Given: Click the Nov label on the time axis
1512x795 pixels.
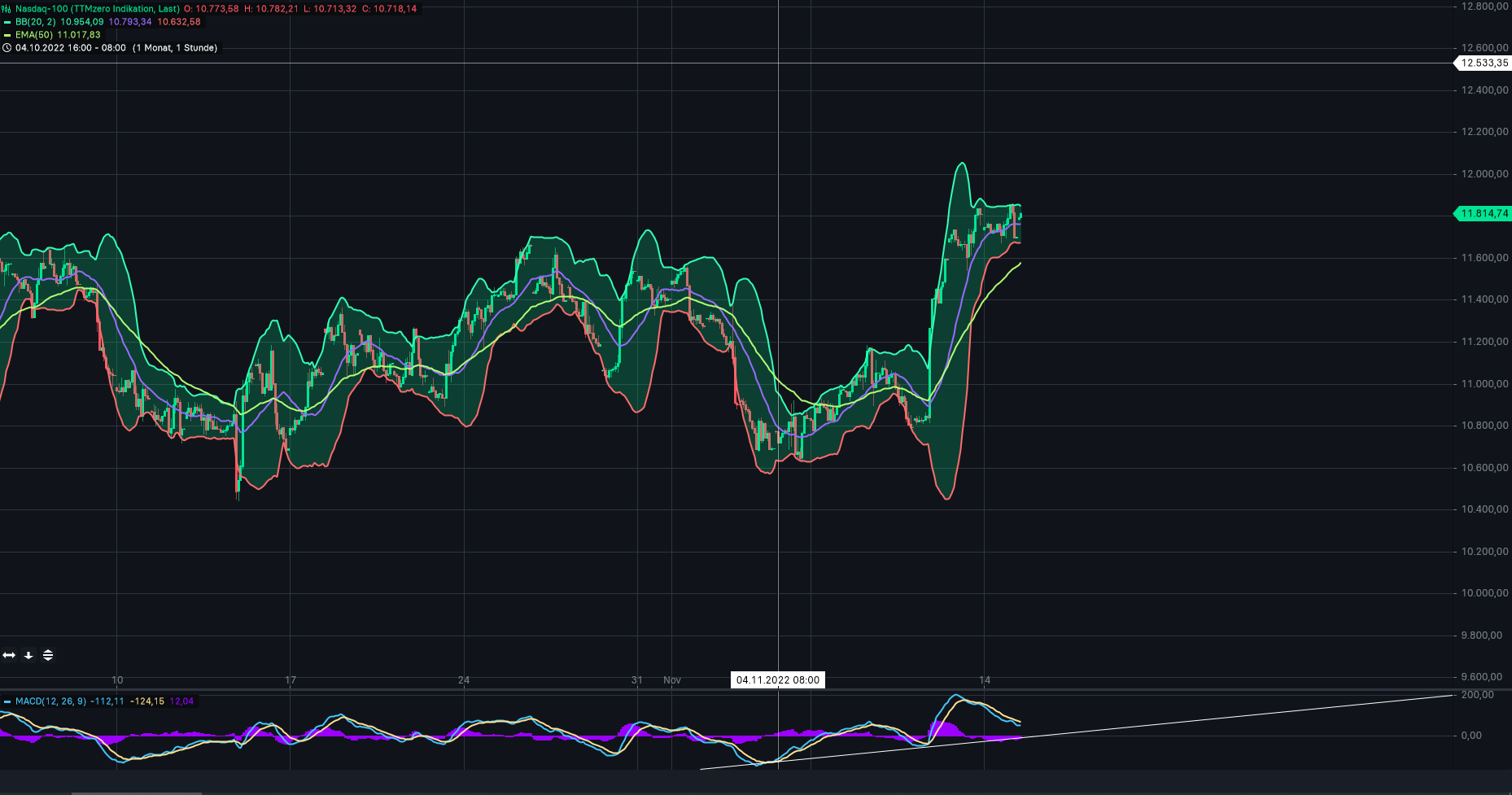Looking at the screenshot, I should point(671,679).
